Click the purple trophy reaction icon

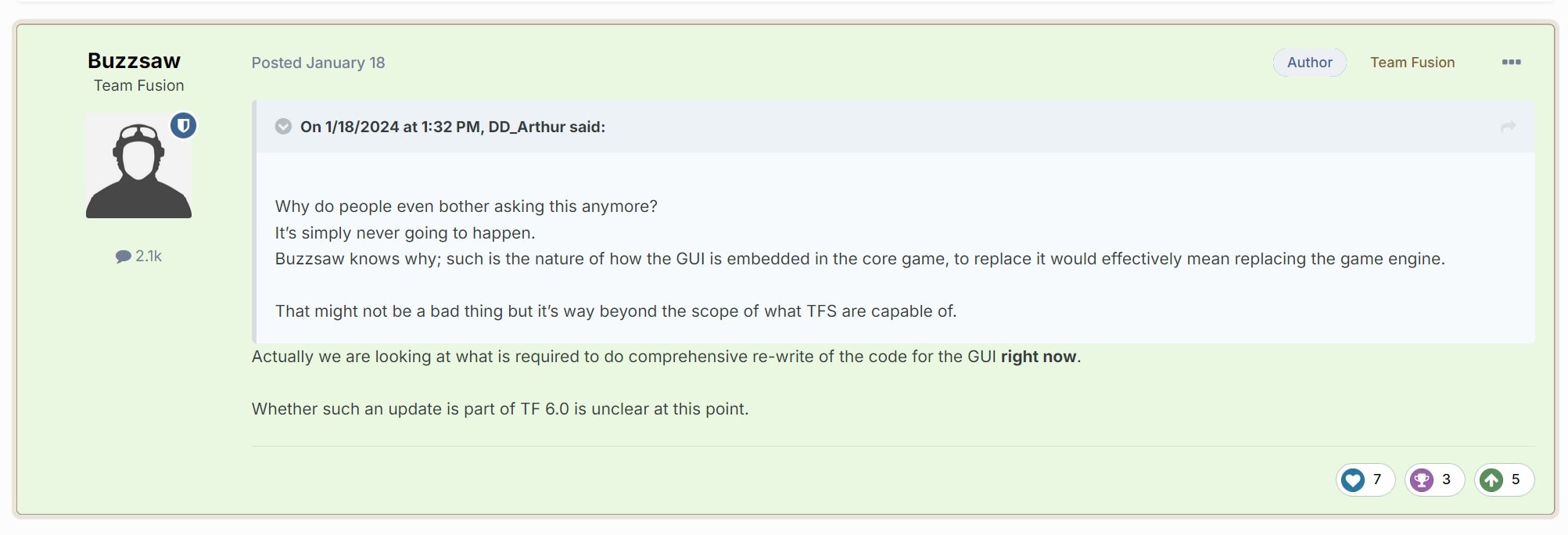(x=1422, y=479)
